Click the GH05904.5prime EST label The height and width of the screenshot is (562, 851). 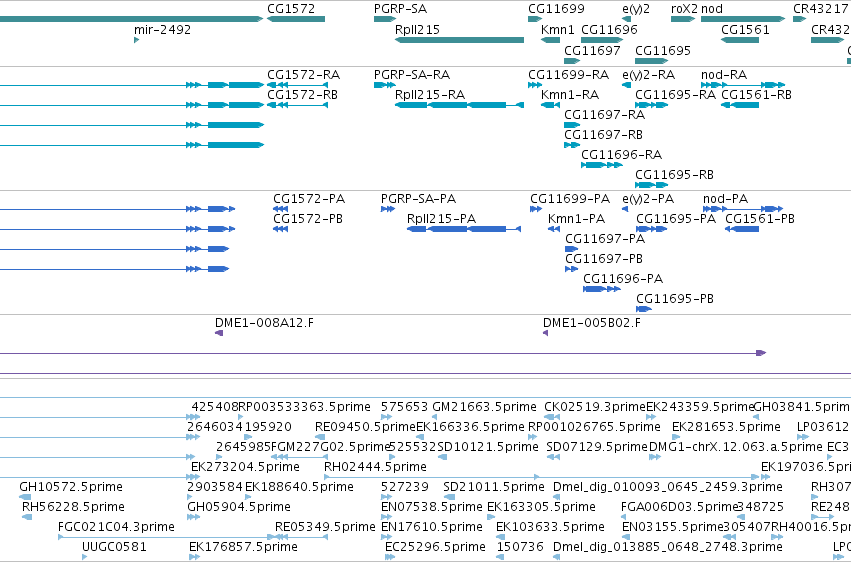[x=239, y=507]
